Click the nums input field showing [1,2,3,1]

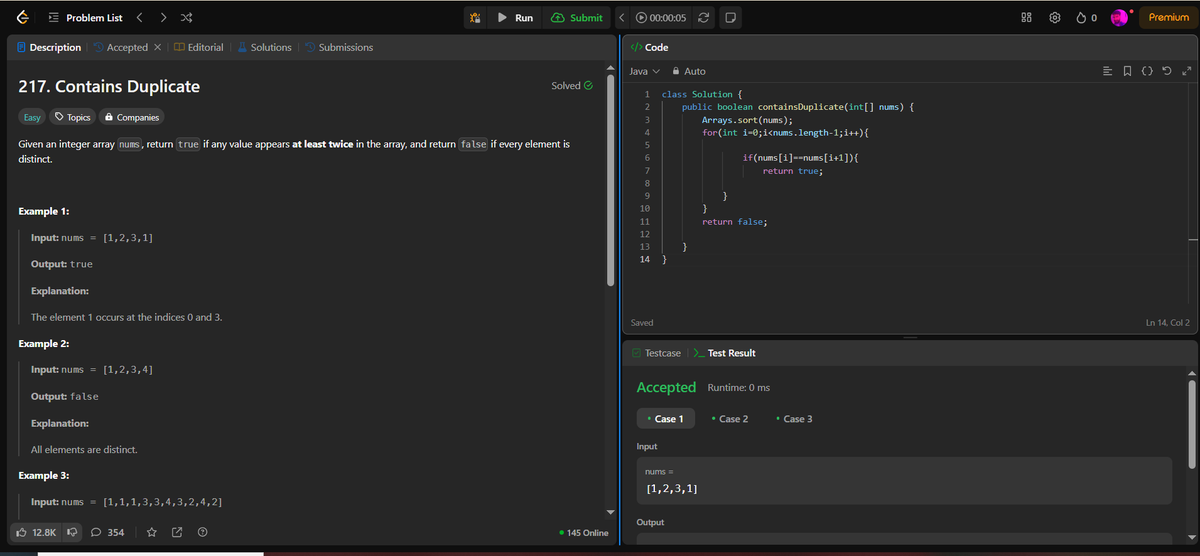click(904, 480)
